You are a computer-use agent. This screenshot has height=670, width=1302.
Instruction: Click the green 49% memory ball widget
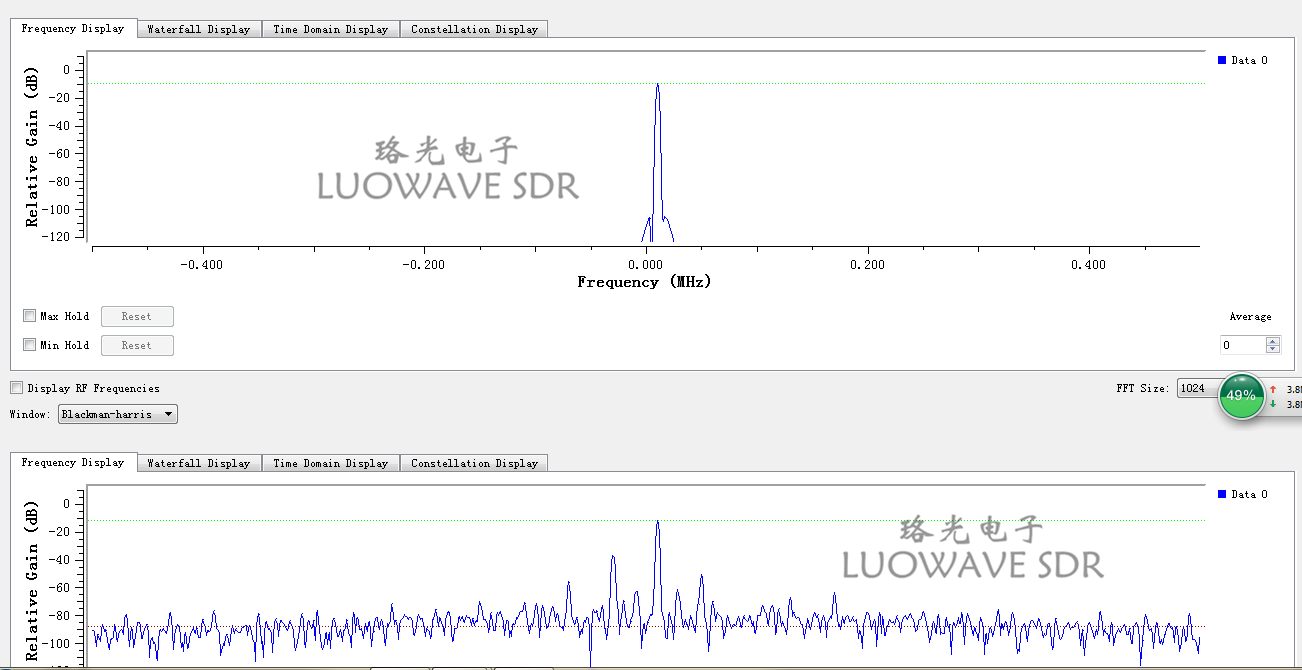tap(1241, 395)
